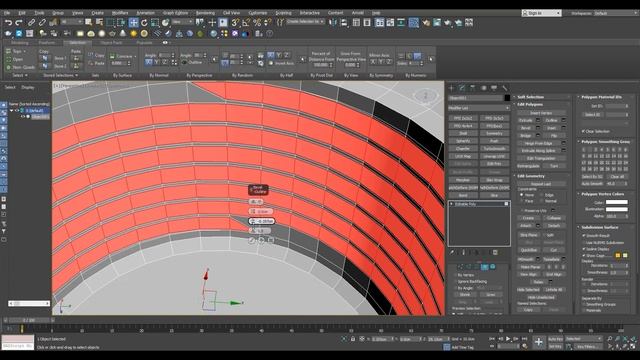
Task: Open the Stored Selections dropdown in ribbon
Action: coord(60,76)
